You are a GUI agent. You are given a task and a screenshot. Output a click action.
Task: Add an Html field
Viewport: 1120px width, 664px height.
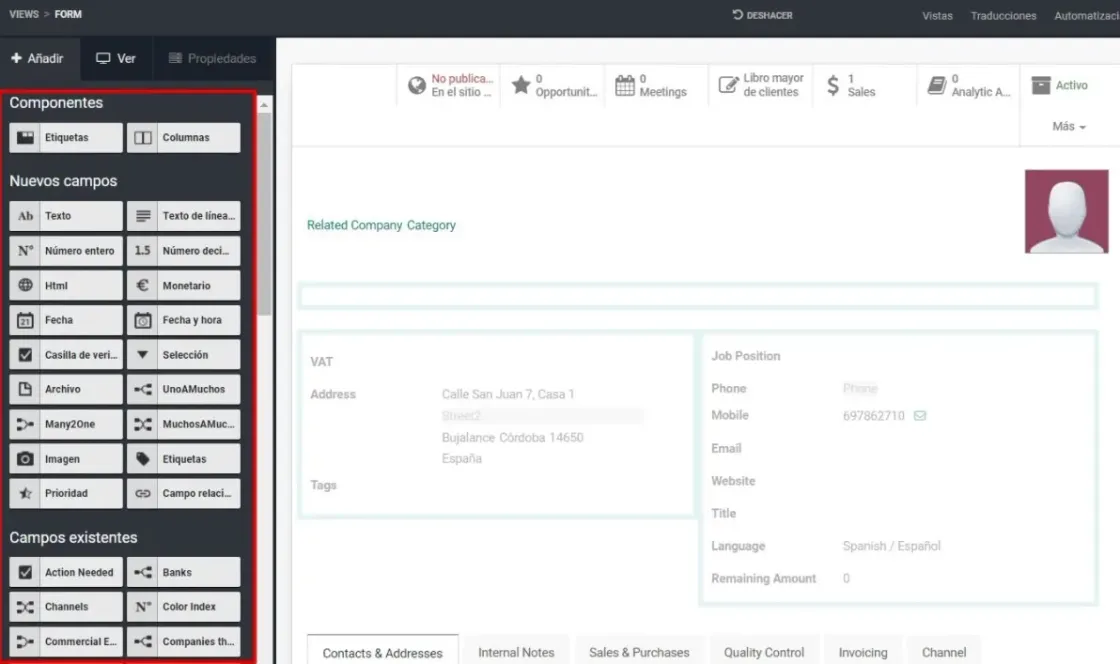(x=66, y=286)
